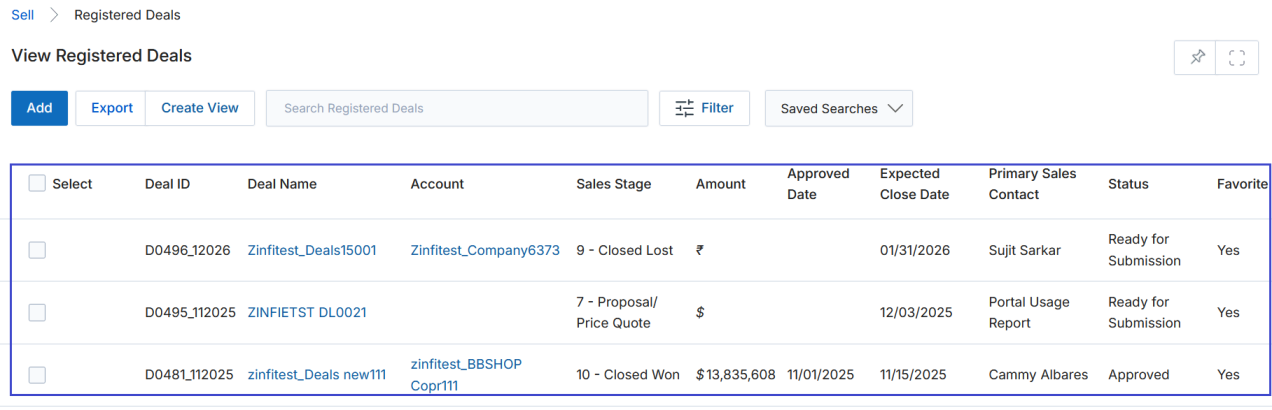Click the $13,835,608 amount cell
The image size is (1272, 410).
click(x=736, y=375)
